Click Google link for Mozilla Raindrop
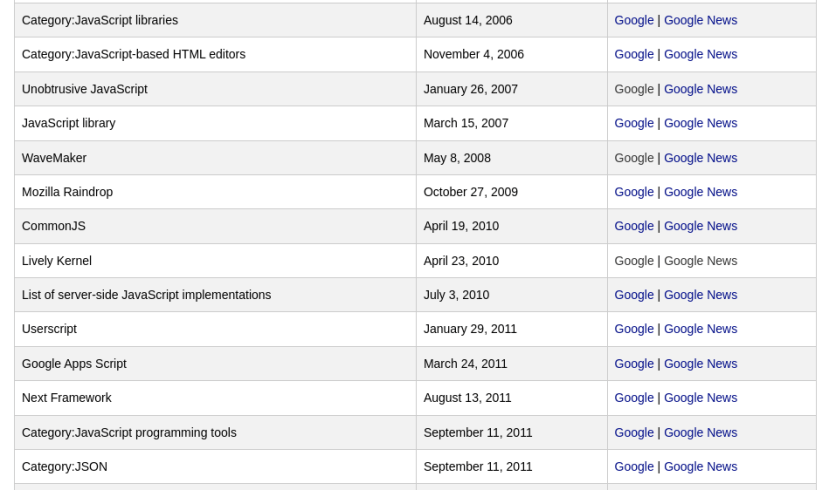Viewport: 829px width, 490px height. pos(634,192)
